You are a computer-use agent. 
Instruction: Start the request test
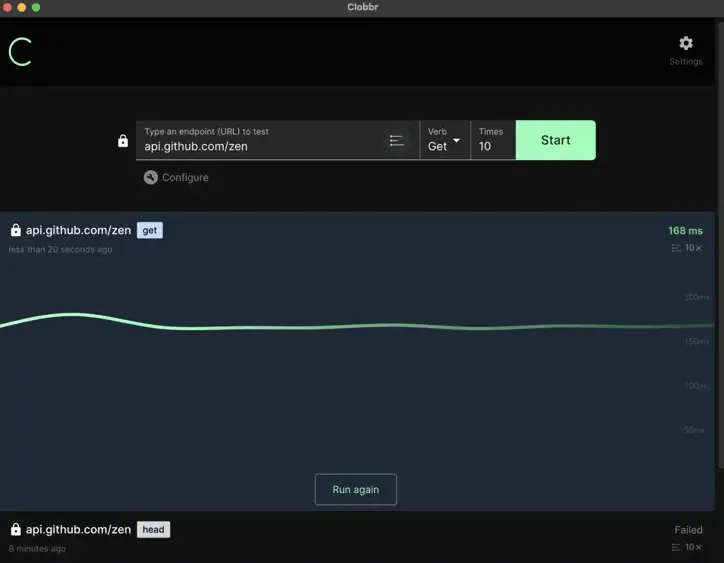(x=555, y=140)
